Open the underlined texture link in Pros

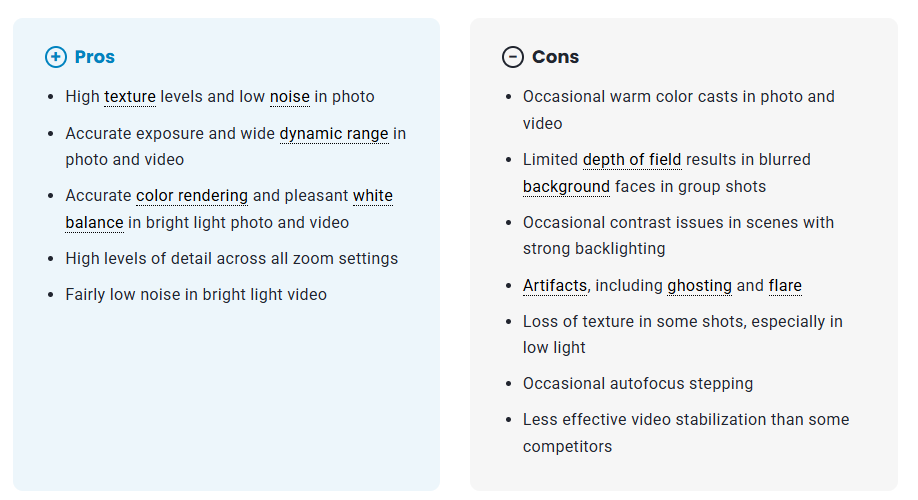[x=130, y=97]
